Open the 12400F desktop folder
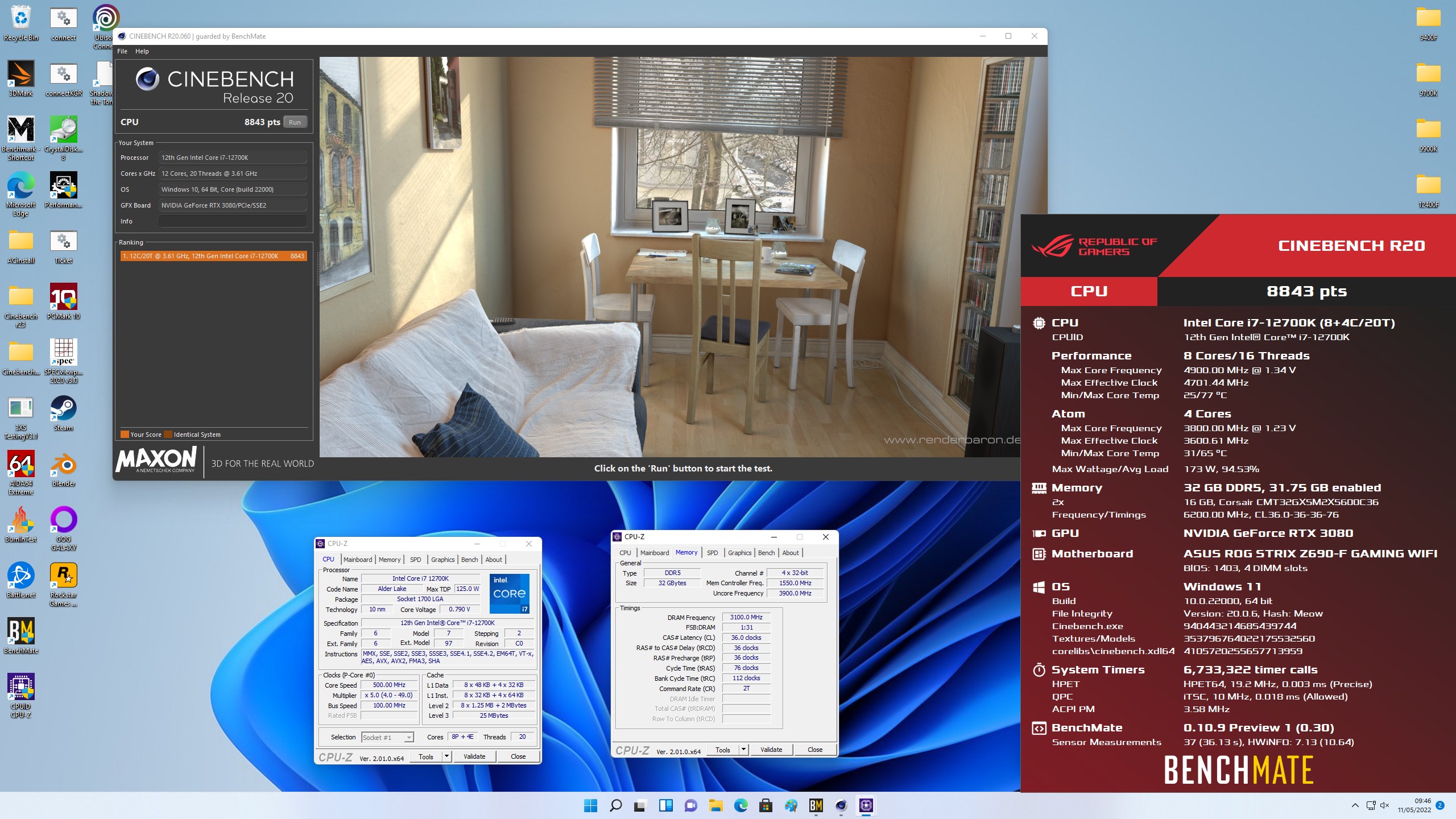This screenshot has width=1456, height=819. point(1428,190)
